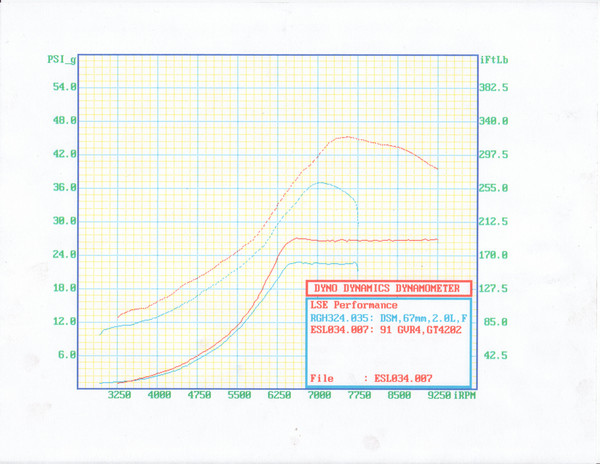
Task: Click the 340.0 torque axis value
Action: coord(494,121)
